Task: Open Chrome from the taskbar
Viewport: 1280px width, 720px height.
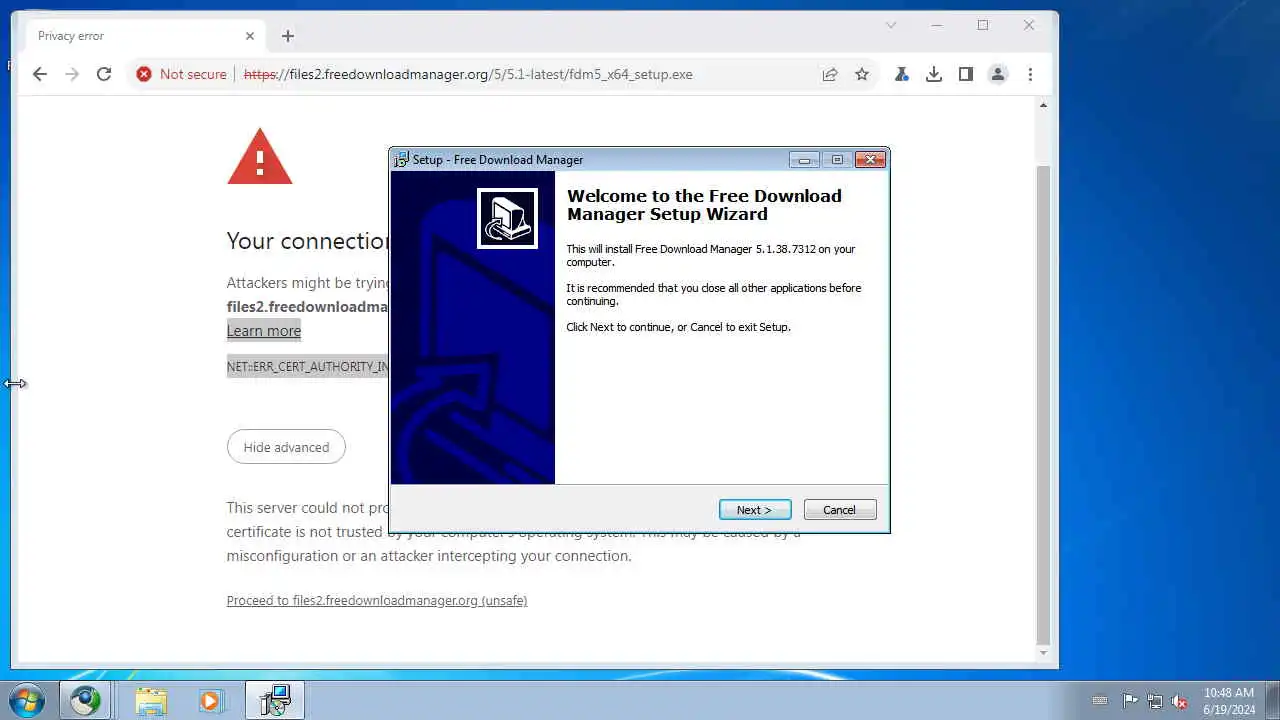Action: click(85, 701)
